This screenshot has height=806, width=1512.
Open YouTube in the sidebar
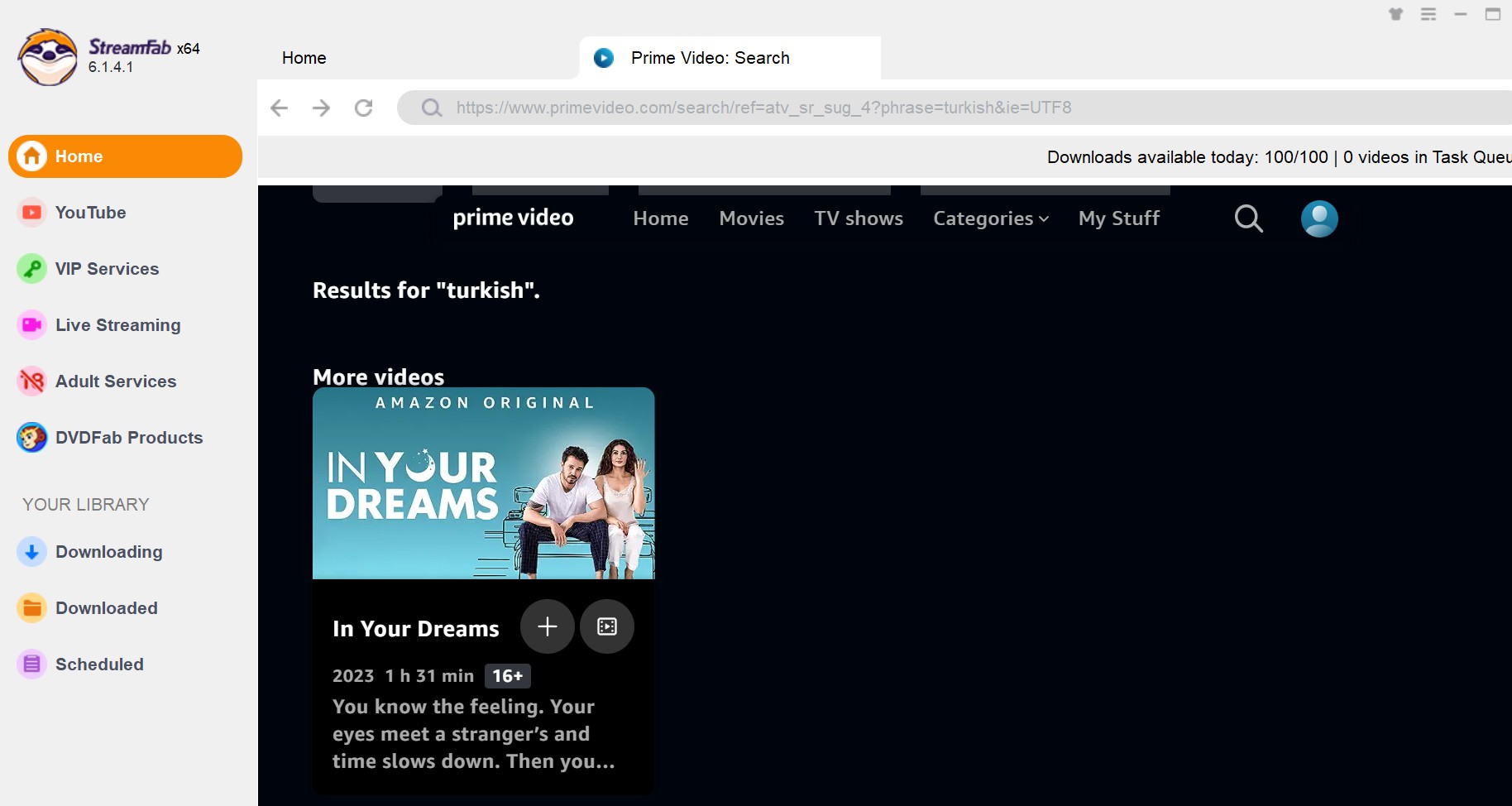pos(90,213)
